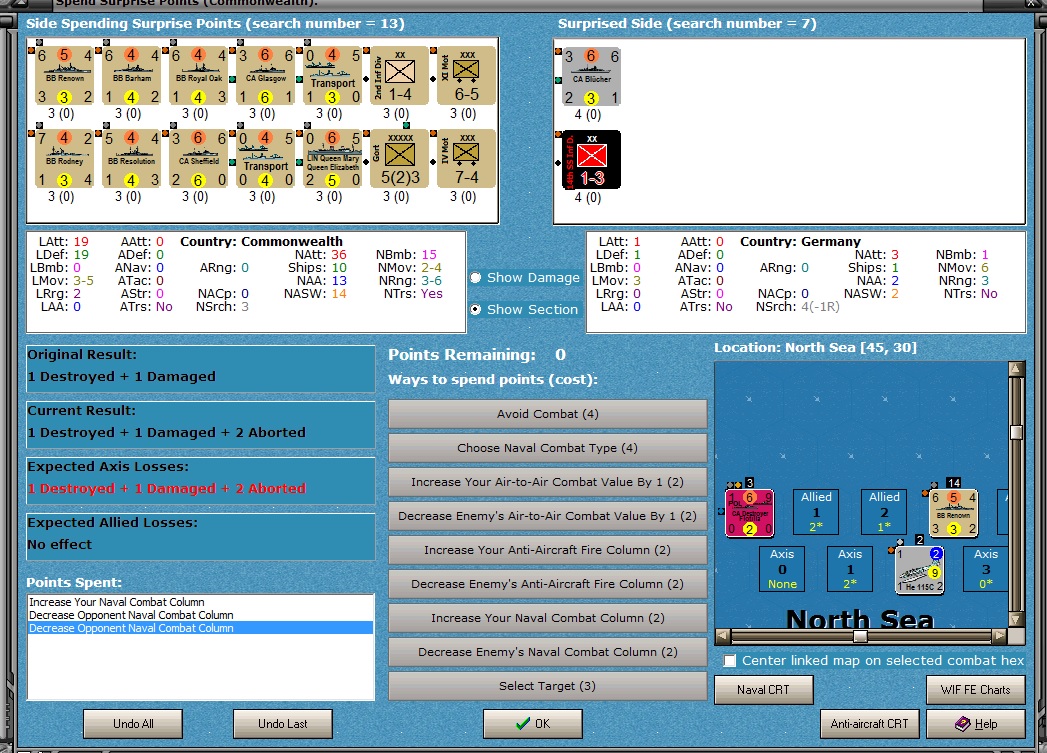This screenshot has height=753, width=1047.
Task: Click the map vertical scrollbar down arrow
Action: point(1016,619)
